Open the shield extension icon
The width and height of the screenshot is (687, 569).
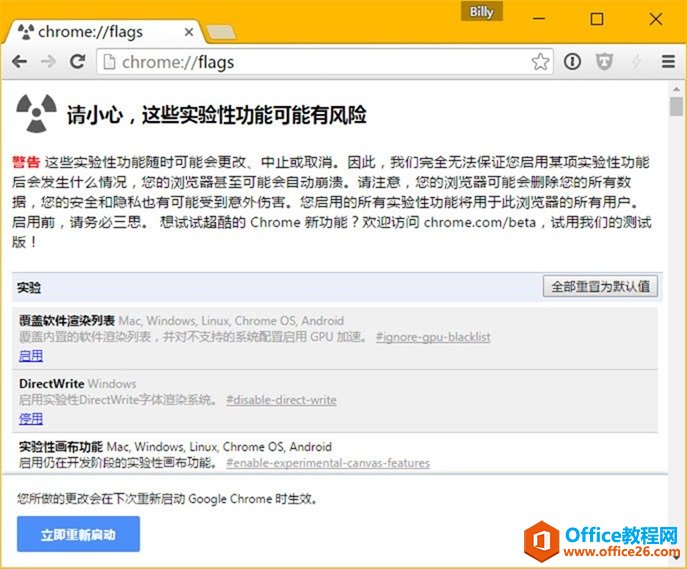click(604, 62)
